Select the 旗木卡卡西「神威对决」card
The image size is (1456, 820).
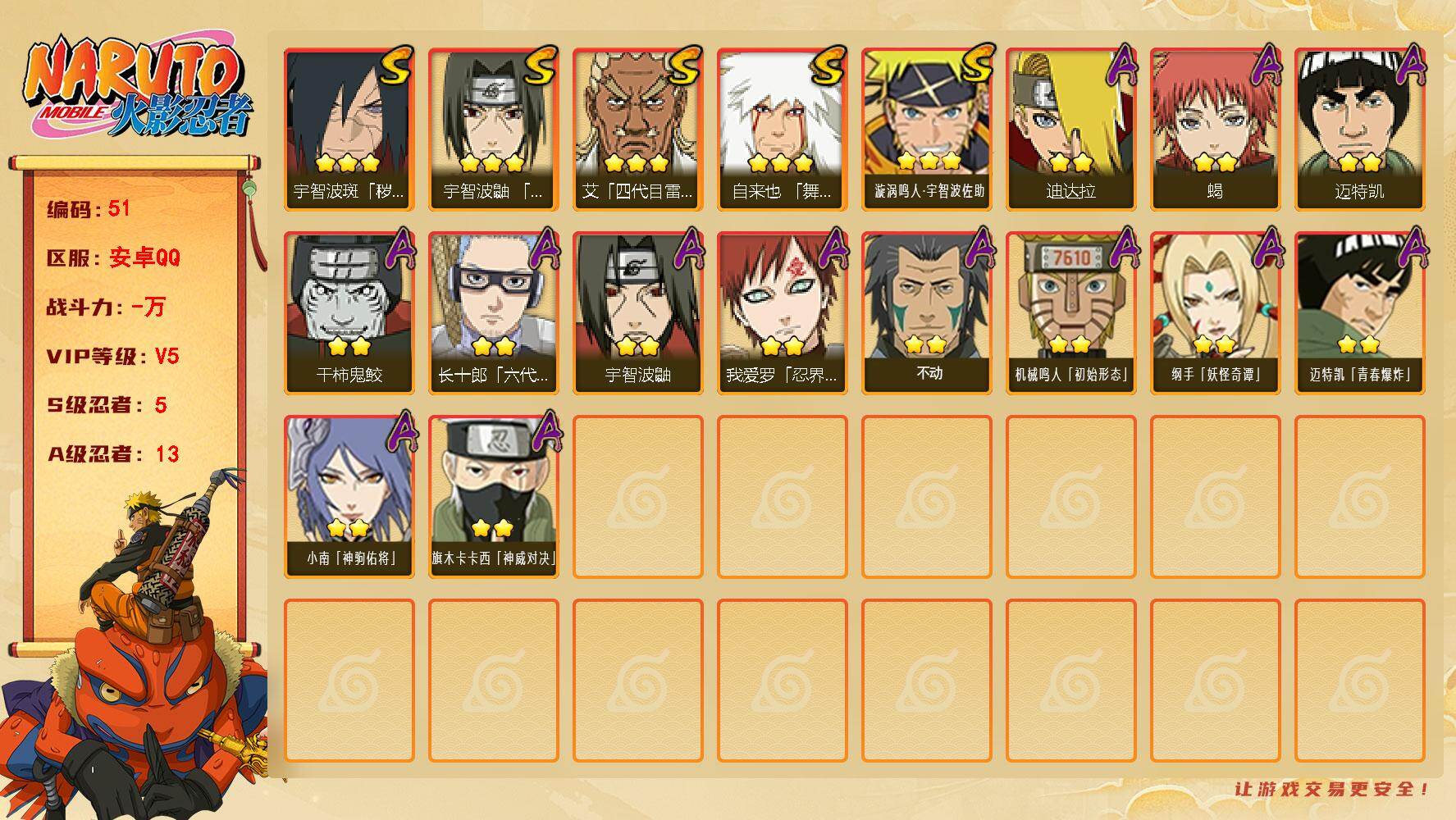(494, 497)
